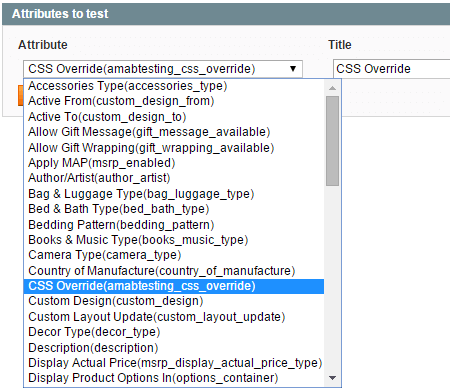Screen dimensions: 450x390
Task: Open the Attribute combo box dropdown arrow
Action: [293, 69]
